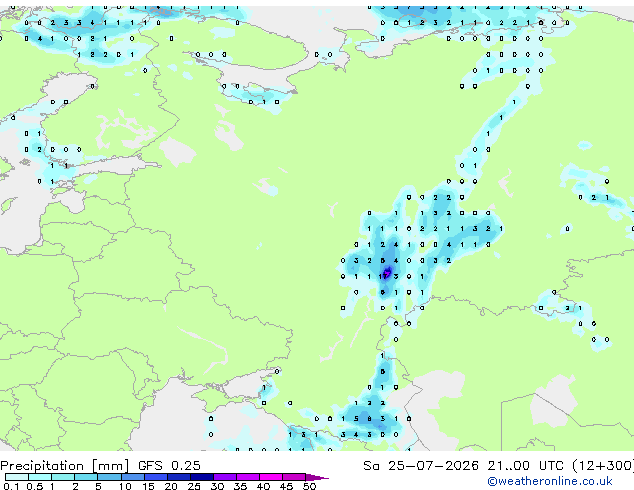This screenshot has height=490, width=634.
Task: Click the 0.5–1 mm legend color box
Action: [40, 477]
